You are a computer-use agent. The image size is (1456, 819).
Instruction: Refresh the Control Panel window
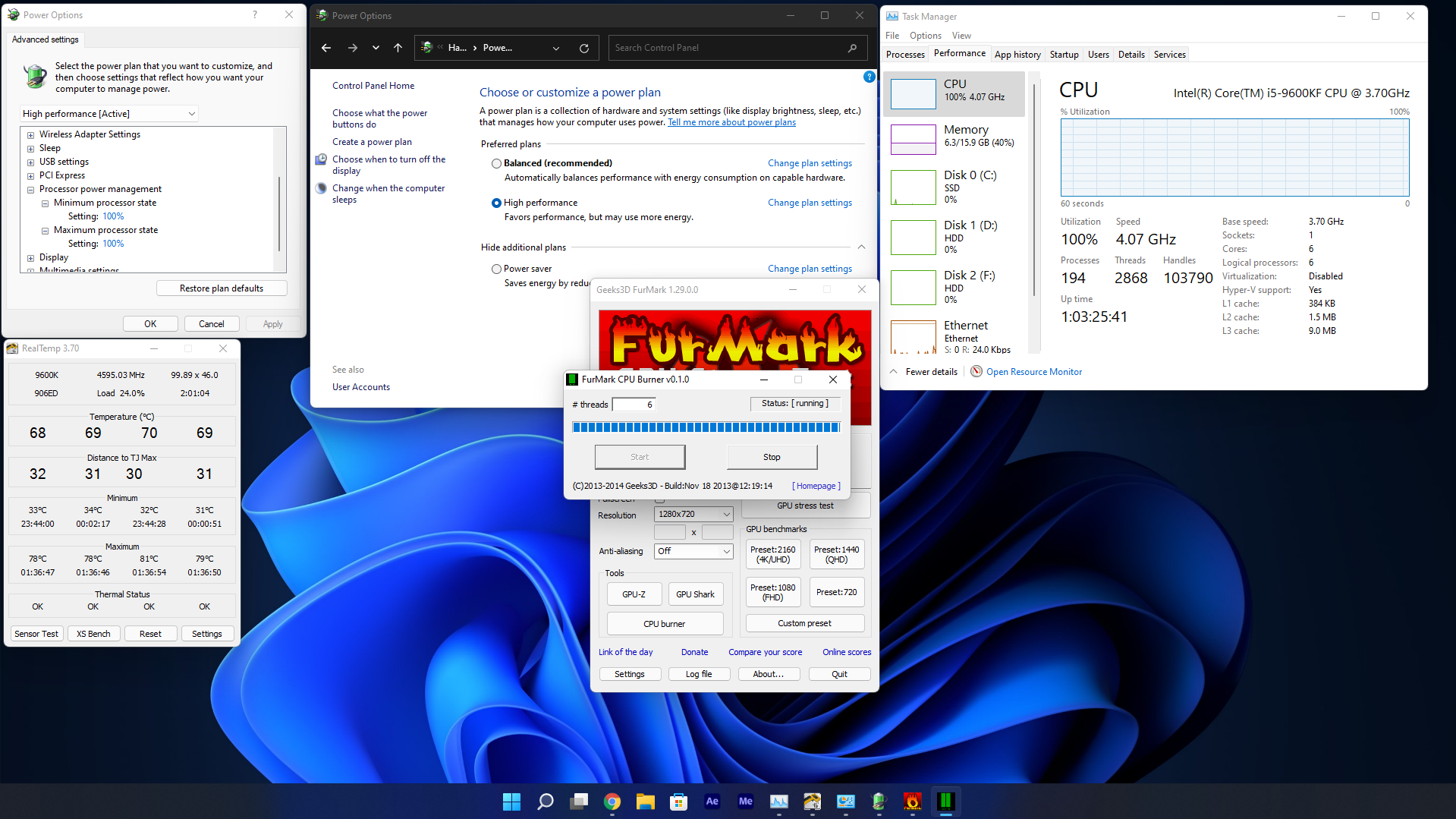click(584, 48)
